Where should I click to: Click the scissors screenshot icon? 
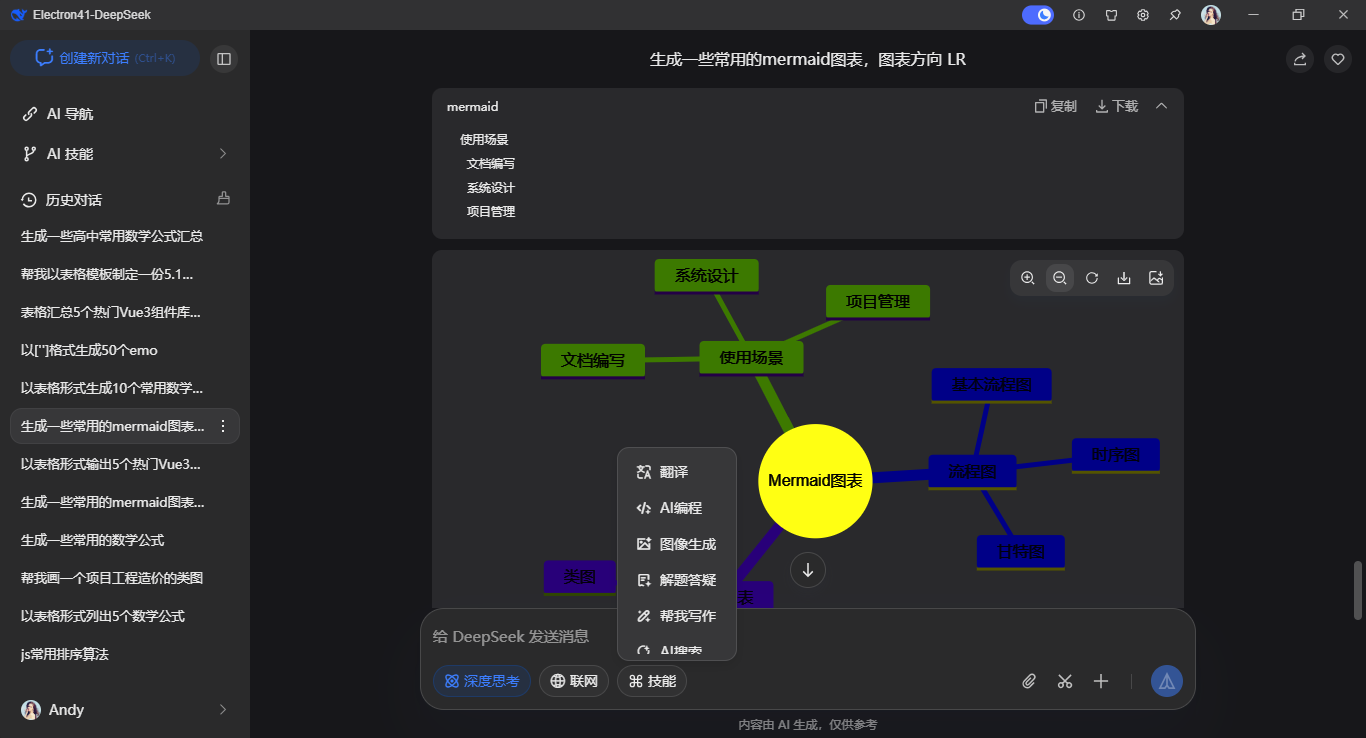[1065, 681]
